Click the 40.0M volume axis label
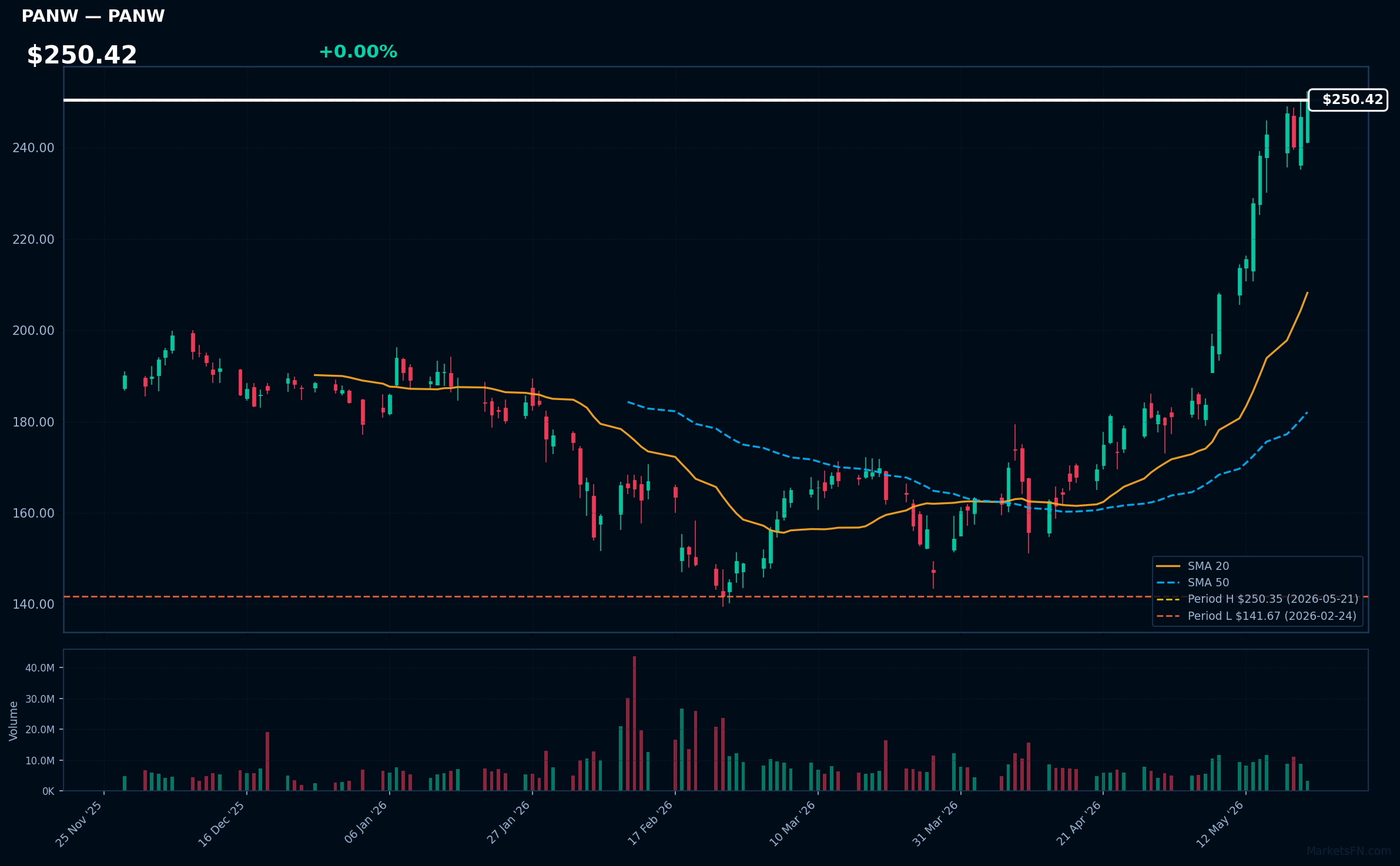The height and width of the screenshot is (866, 1400). click(x=40, y=668)
